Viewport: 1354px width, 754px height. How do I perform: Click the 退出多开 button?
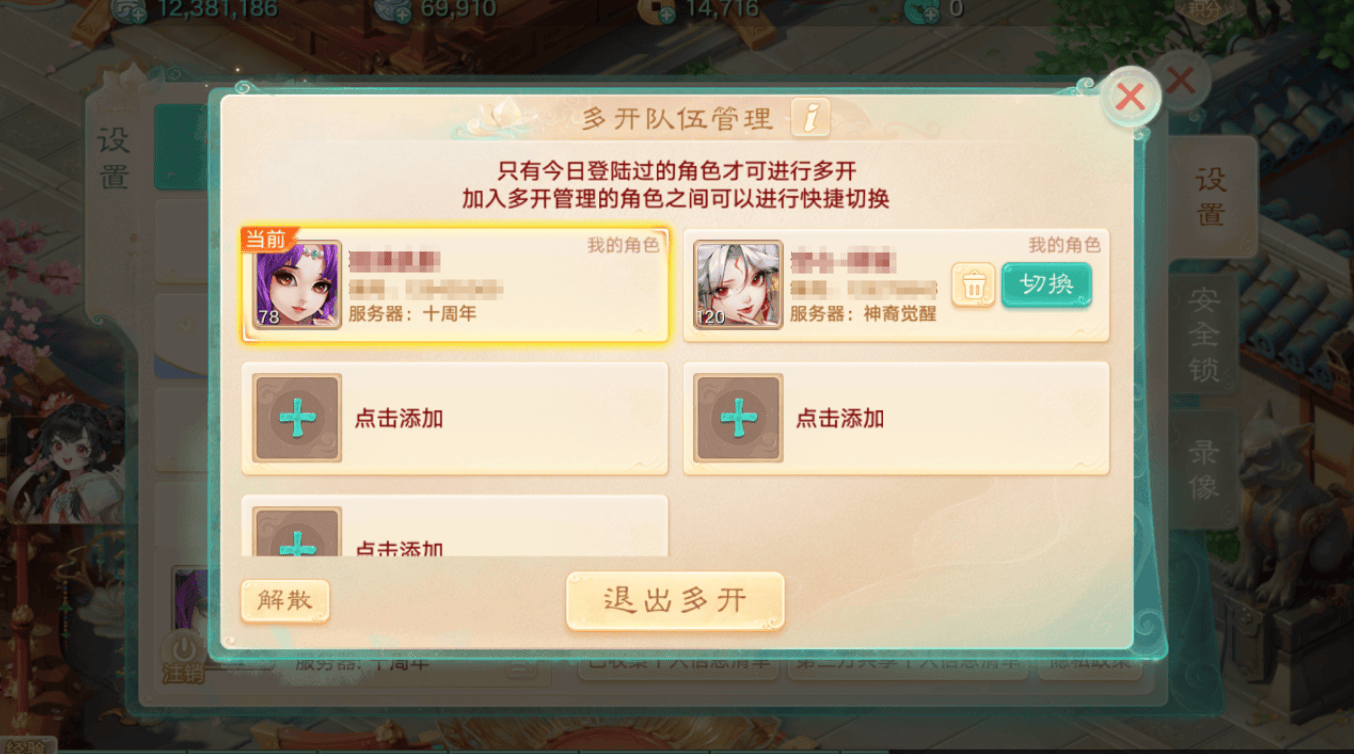[x=675, y=601]
